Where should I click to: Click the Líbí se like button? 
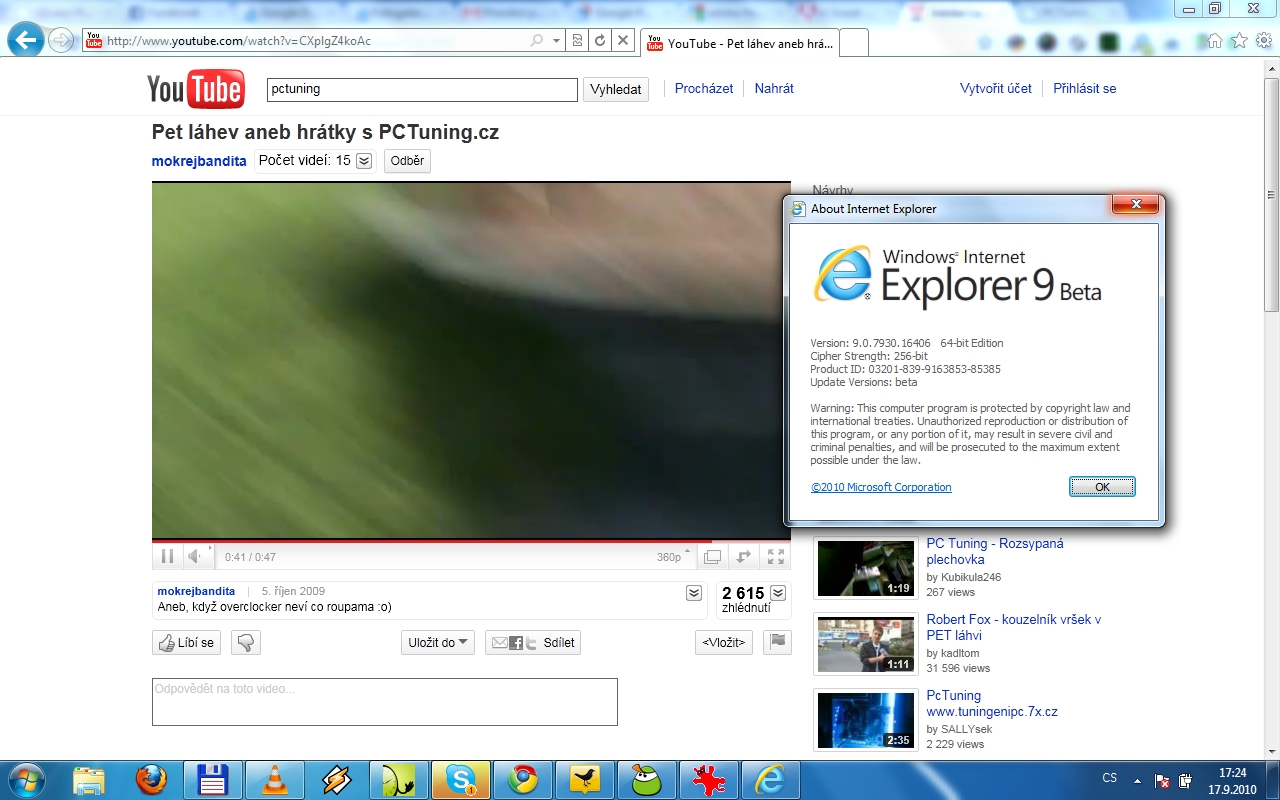pos(187,643)
